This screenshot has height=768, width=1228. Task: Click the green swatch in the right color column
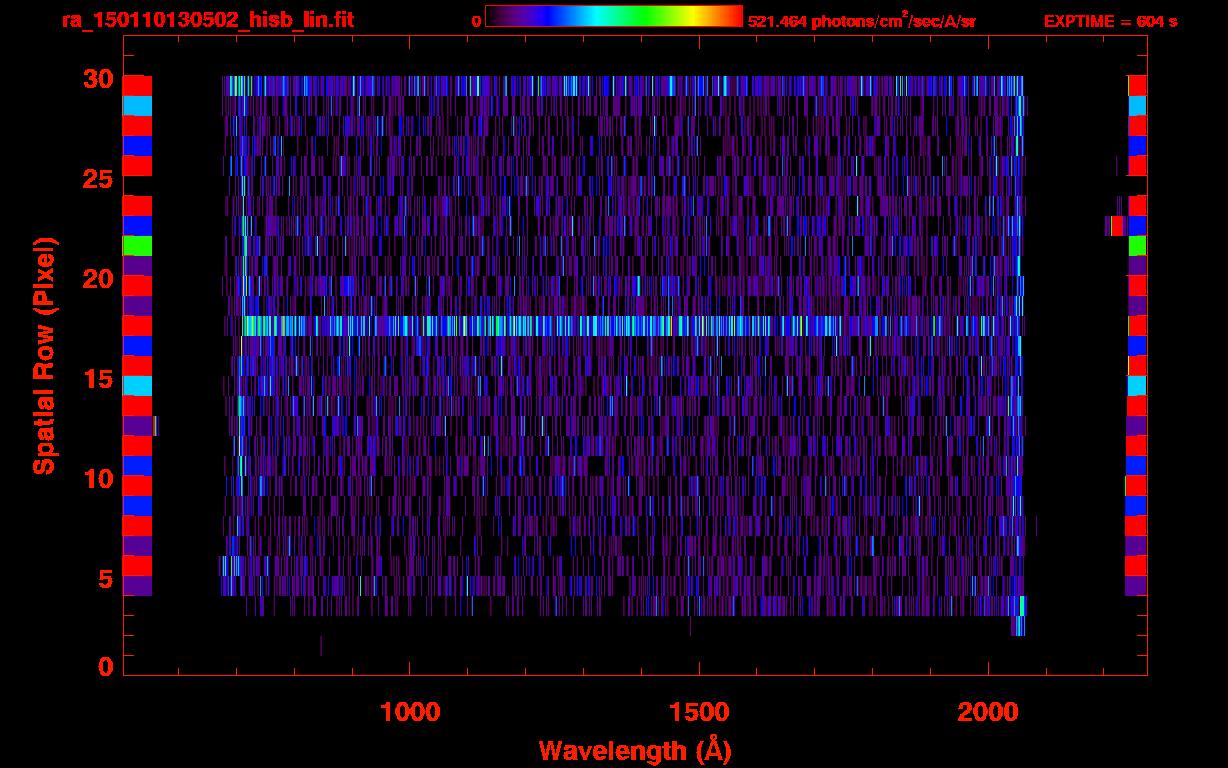click(1137, 245)
